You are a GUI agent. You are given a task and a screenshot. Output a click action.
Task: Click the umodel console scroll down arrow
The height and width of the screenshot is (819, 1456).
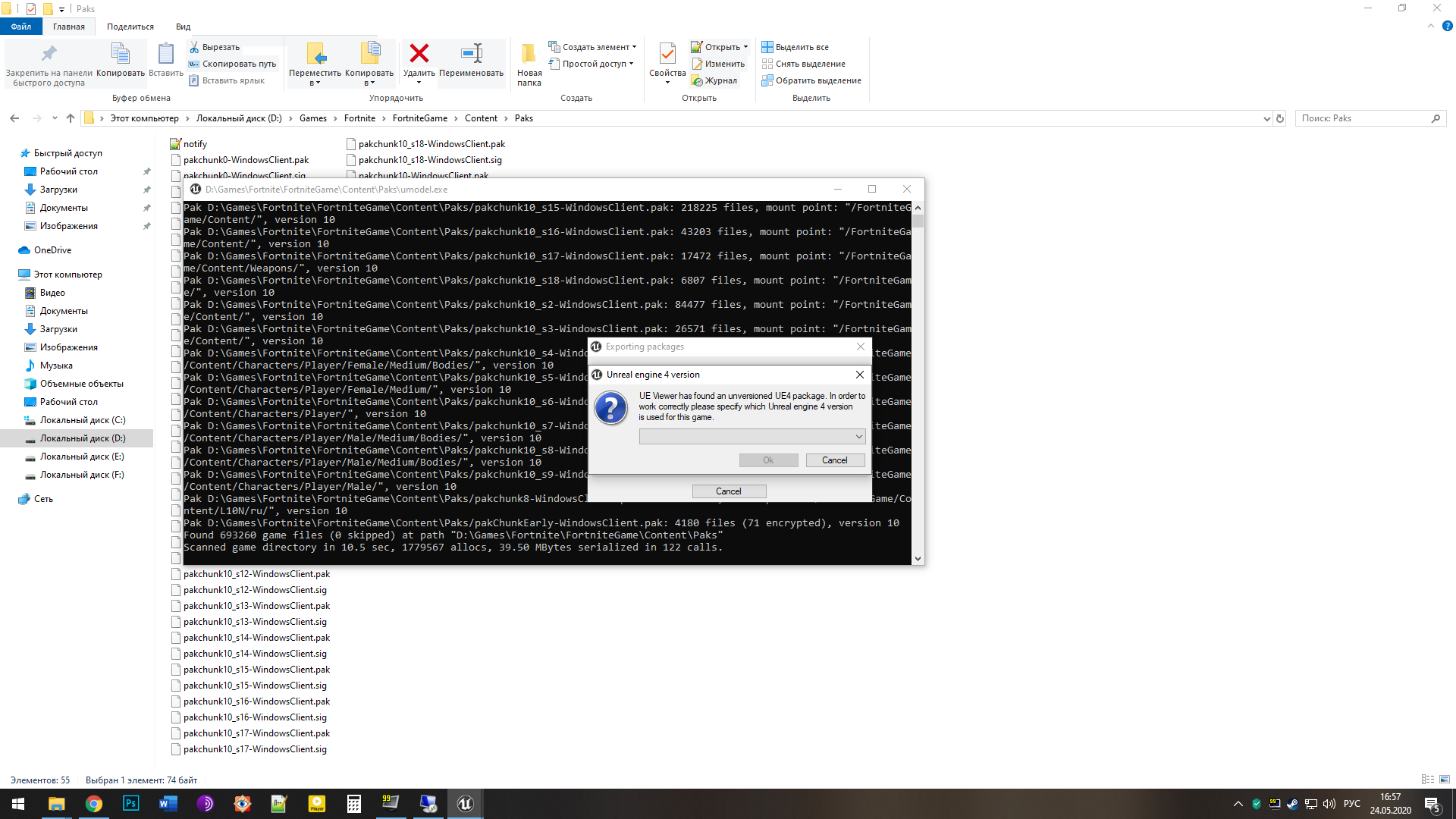(918, 559)
